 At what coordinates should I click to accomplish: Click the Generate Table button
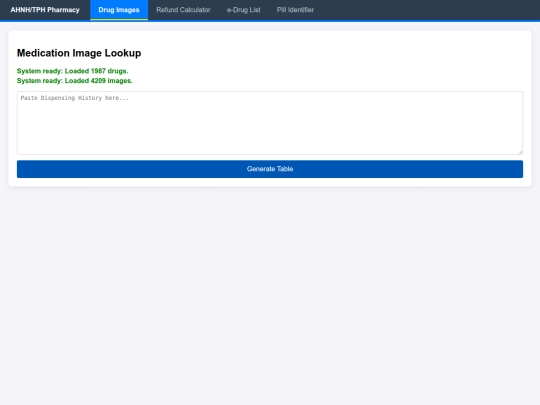(270, 169)
